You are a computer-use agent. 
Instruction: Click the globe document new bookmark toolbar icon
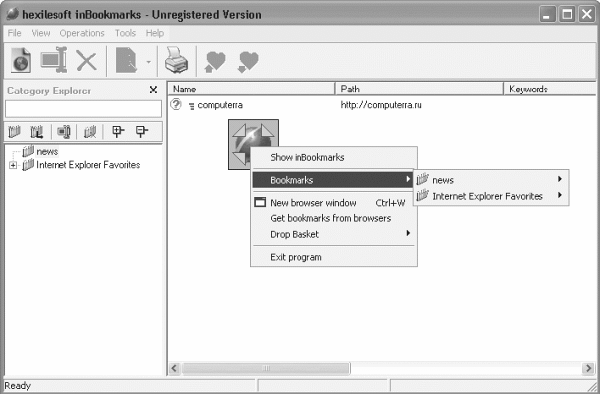[21, 60]
